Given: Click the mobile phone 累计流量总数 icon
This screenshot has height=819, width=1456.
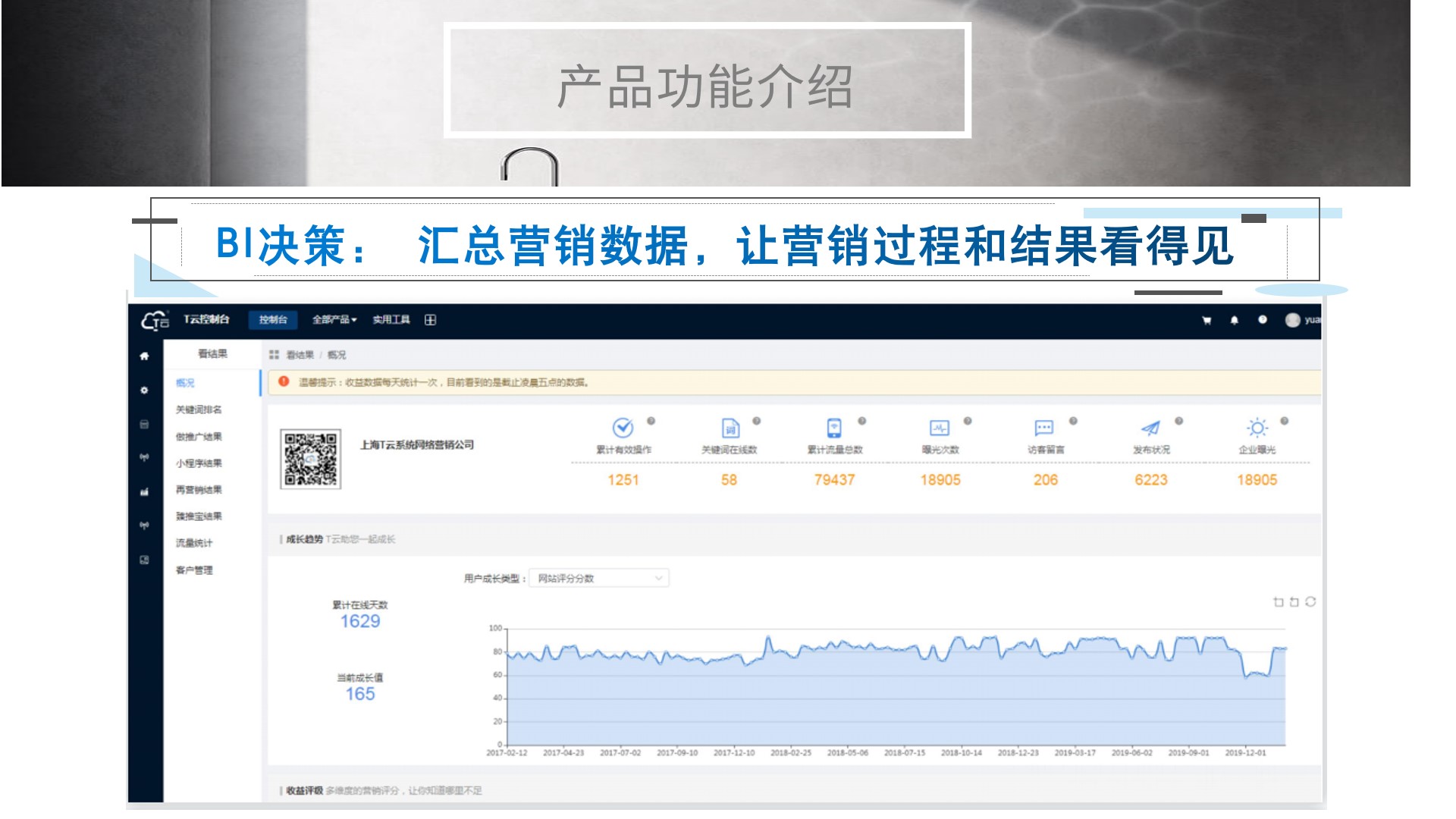Looking at the screenshot, I should coord(833,428).
